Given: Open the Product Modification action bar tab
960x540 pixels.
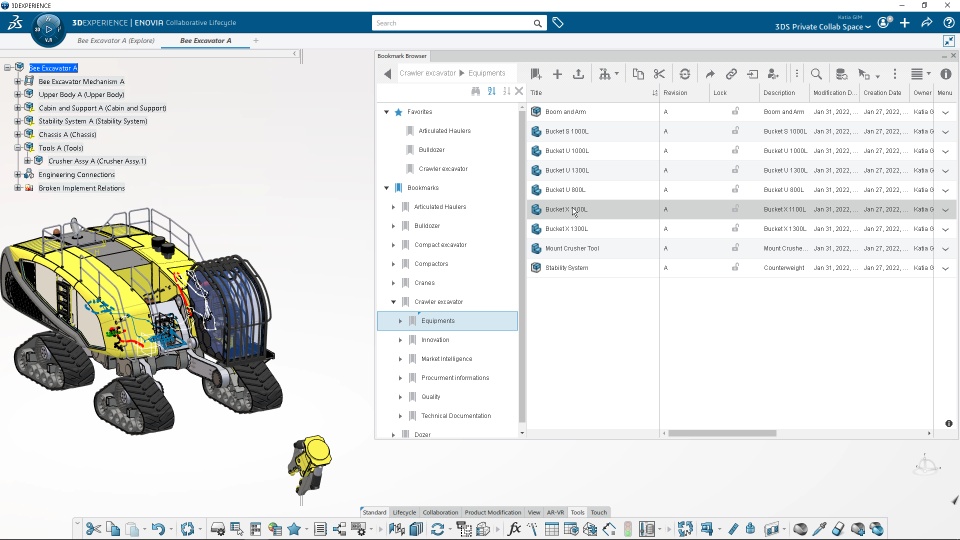Looking at the screenshot, I should pos(493,512).
